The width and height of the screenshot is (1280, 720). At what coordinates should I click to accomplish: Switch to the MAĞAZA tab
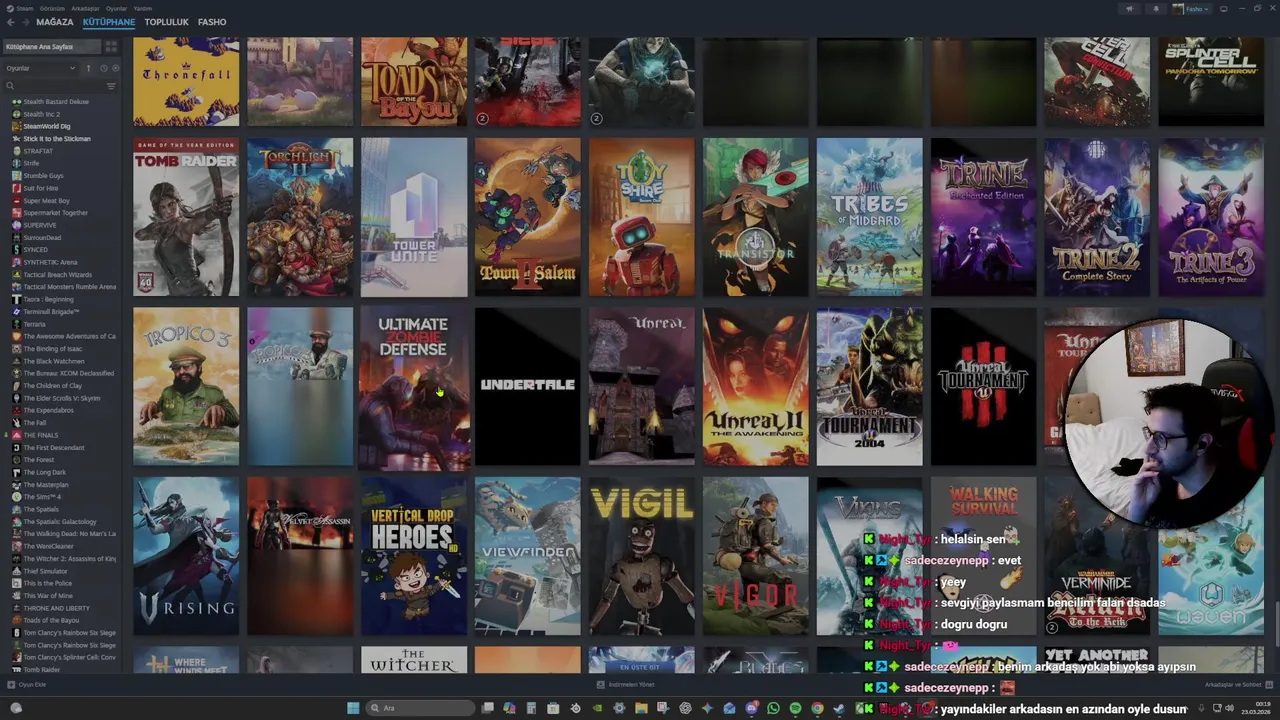pyautogui.click(x=55, y=22)
